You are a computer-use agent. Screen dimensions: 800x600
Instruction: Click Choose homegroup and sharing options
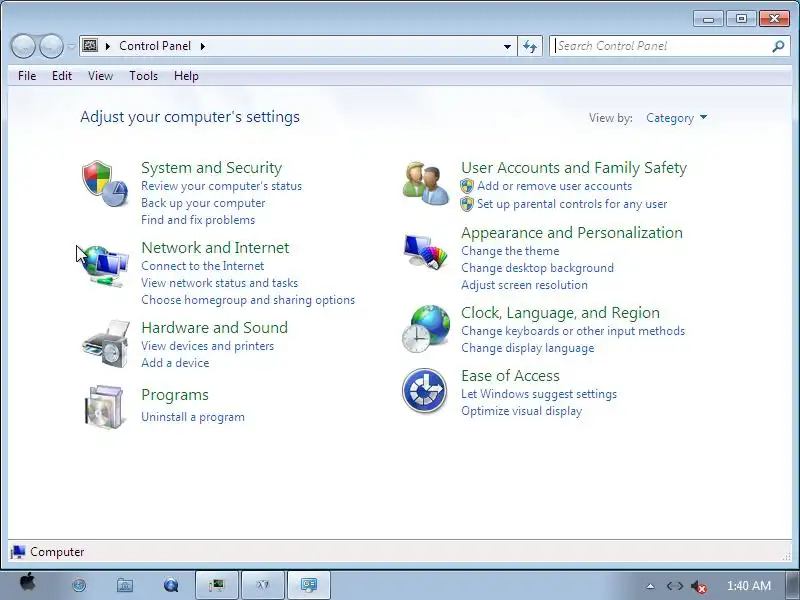point(248,300)
